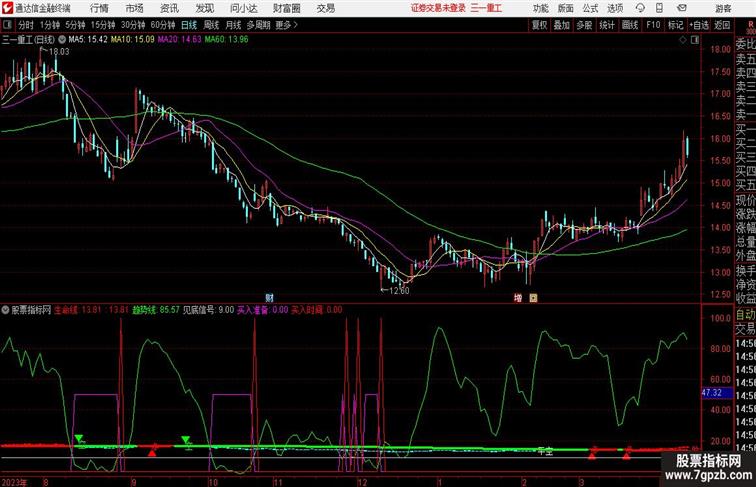This screenshot has height=487, width=756.
Task: Expand the 更多 period options
Action: [x=286, y=25]
